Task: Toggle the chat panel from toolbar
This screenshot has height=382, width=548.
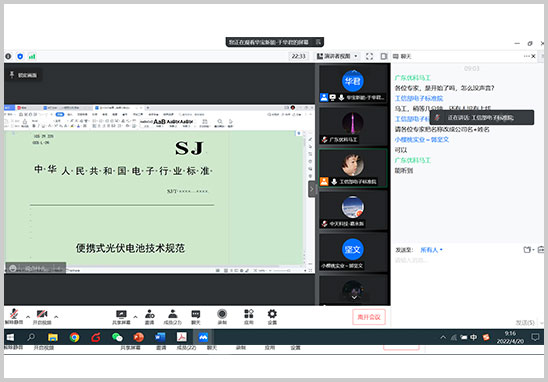Action: pyautogui.click(x=196, y=317)
